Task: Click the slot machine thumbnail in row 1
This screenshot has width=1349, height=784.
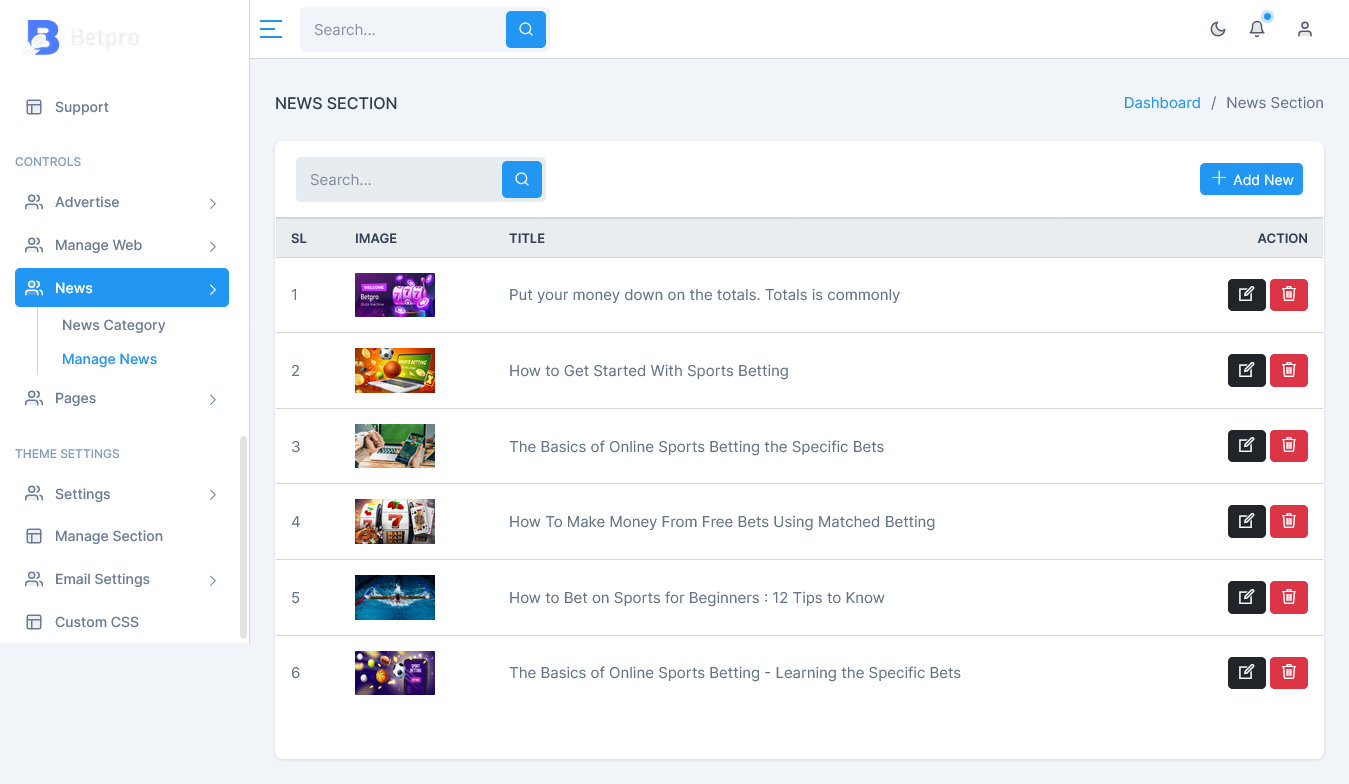Action: [395, 295]
